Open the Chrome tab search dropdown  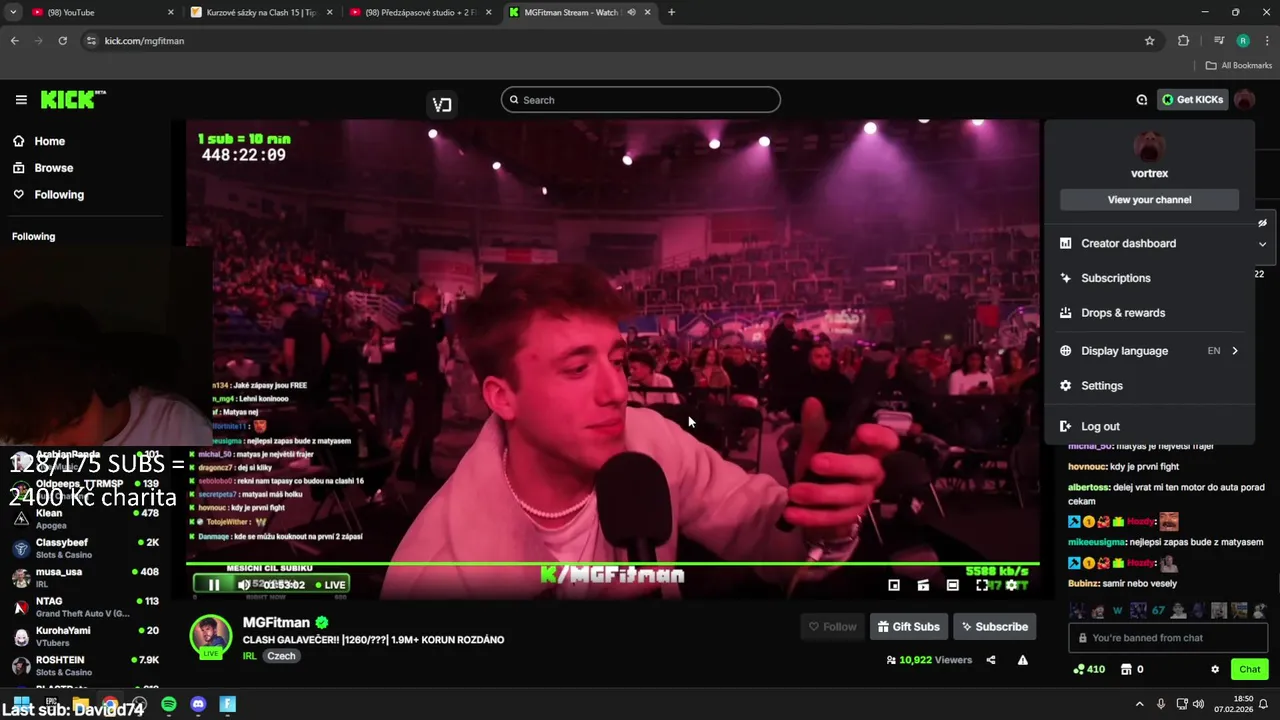pyautogui.click(x=13, y=12)
